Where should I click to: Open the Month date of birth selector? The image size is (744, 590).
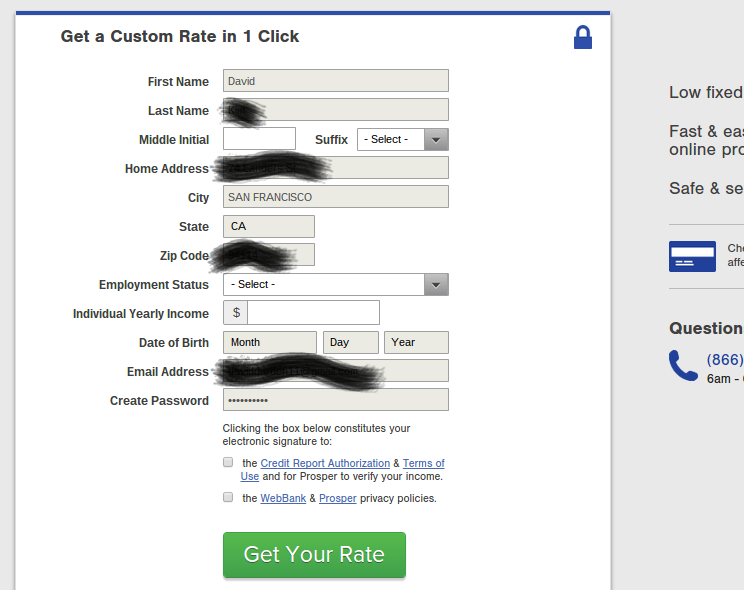(x=270, y=342)
